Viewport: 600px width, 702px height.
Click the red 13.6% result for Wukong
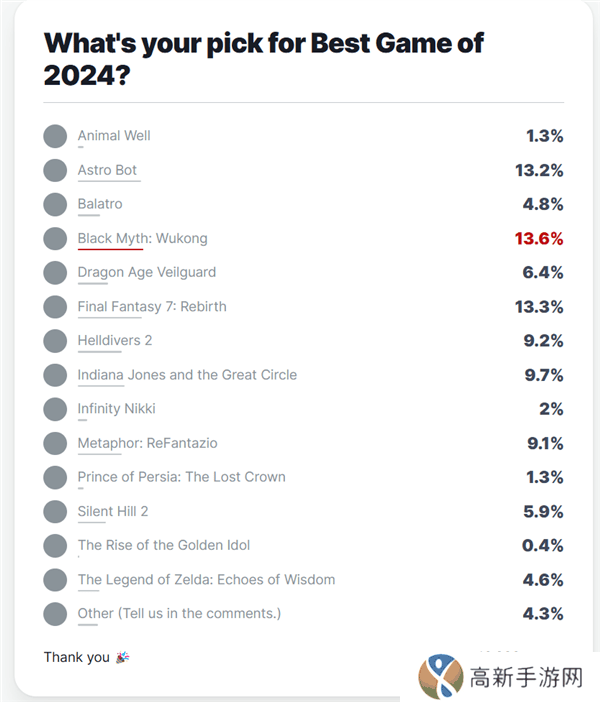[539, 238]
